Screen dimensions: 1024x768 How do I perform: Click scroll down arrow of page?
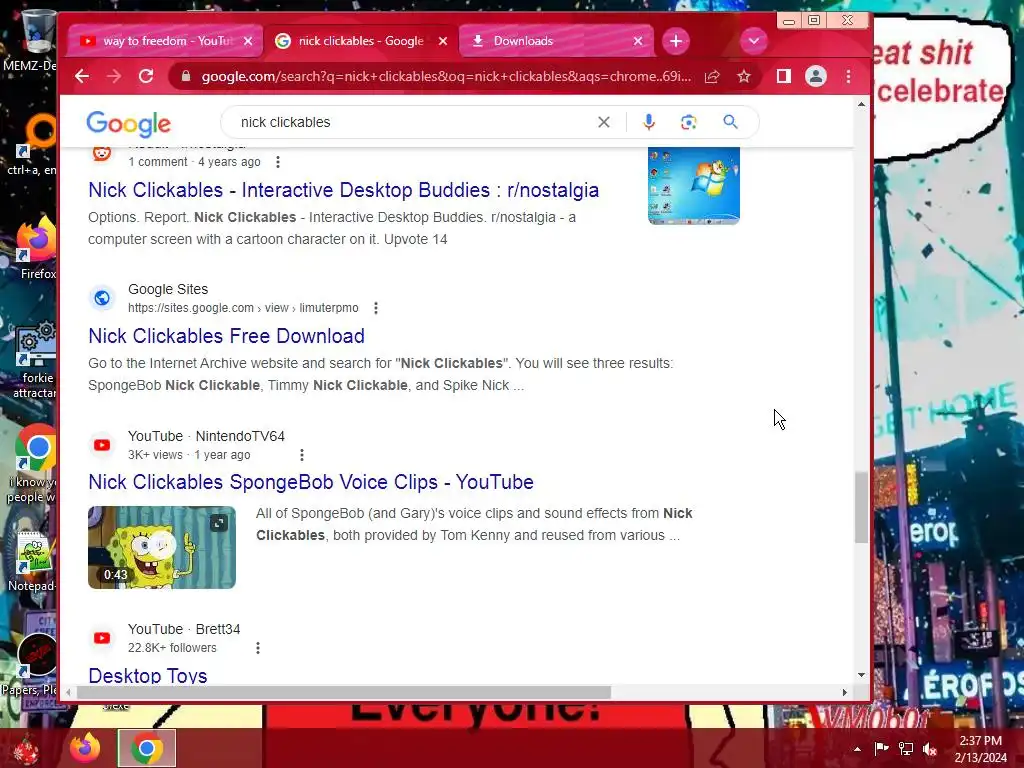click(x=861, y=675)
